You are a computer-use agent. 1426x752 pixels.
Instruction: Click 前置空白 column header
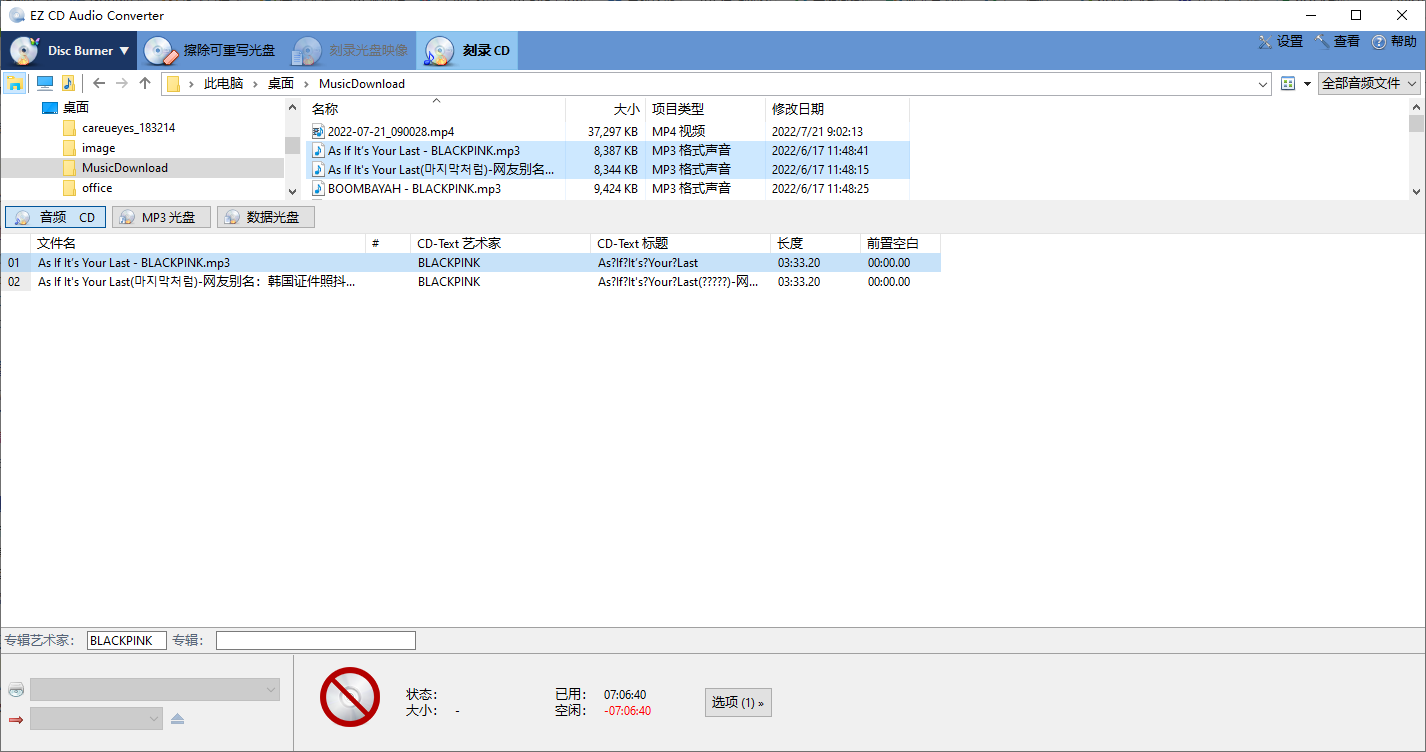click(x=900, y=243)
